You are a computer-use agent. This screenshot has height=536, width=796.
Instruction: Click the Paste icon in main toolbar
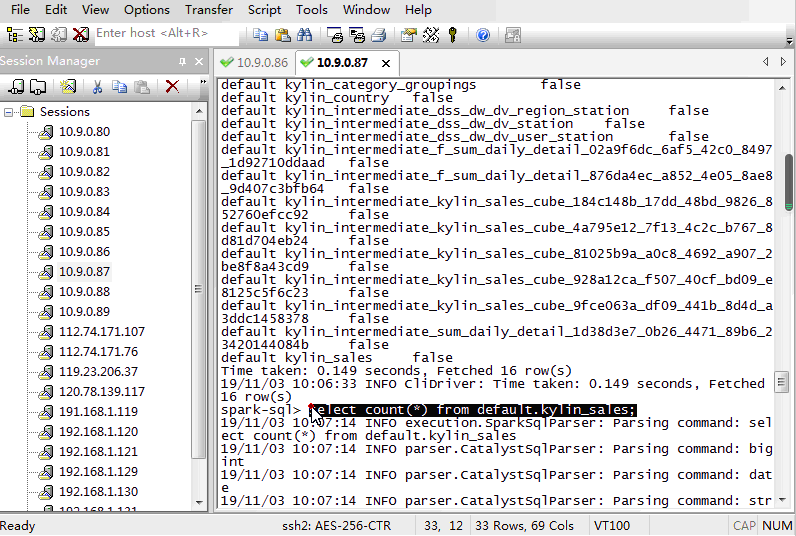point(281,35)
